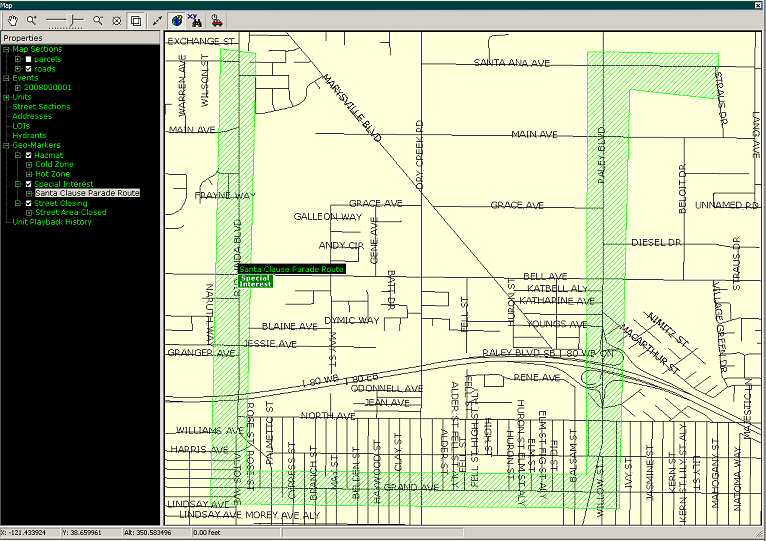The height and width of the screenshot is (541, 766).
Task: Select the Hydrants tree item
Action: tap(29, 135)
